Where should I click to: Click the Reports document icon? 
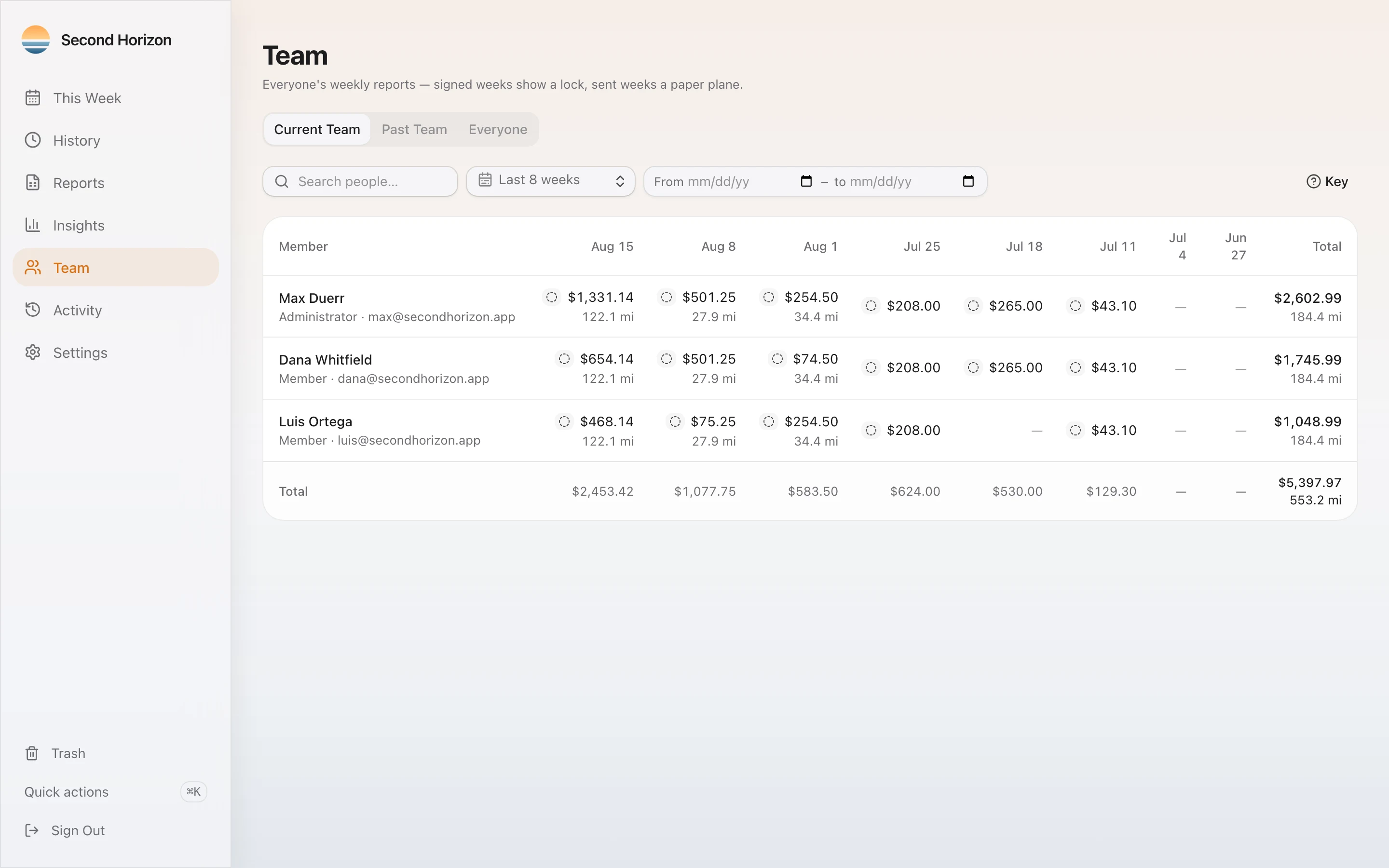(33, 183)
